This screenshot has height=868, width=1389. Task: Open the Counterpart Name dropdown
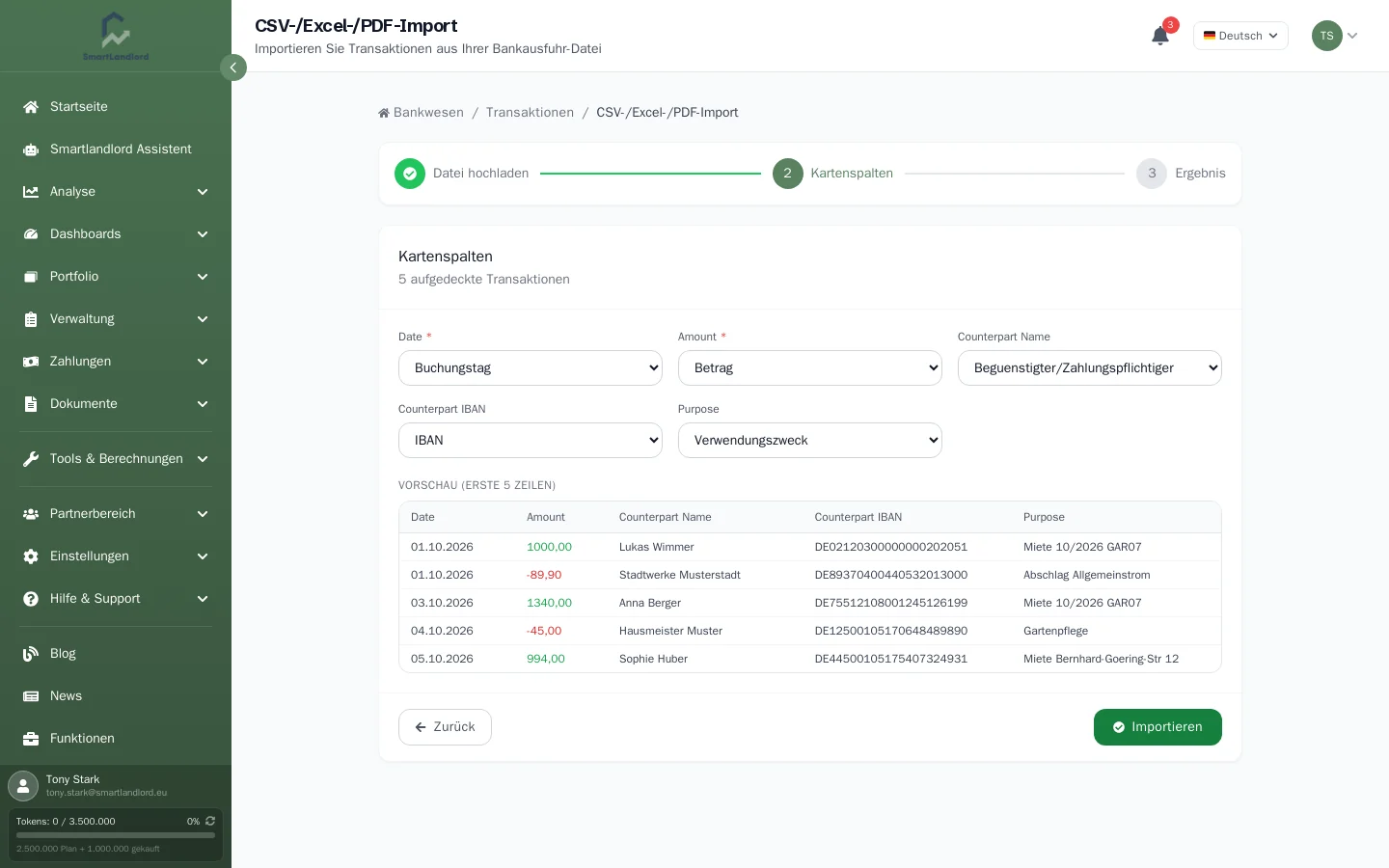coord(1090,367)
